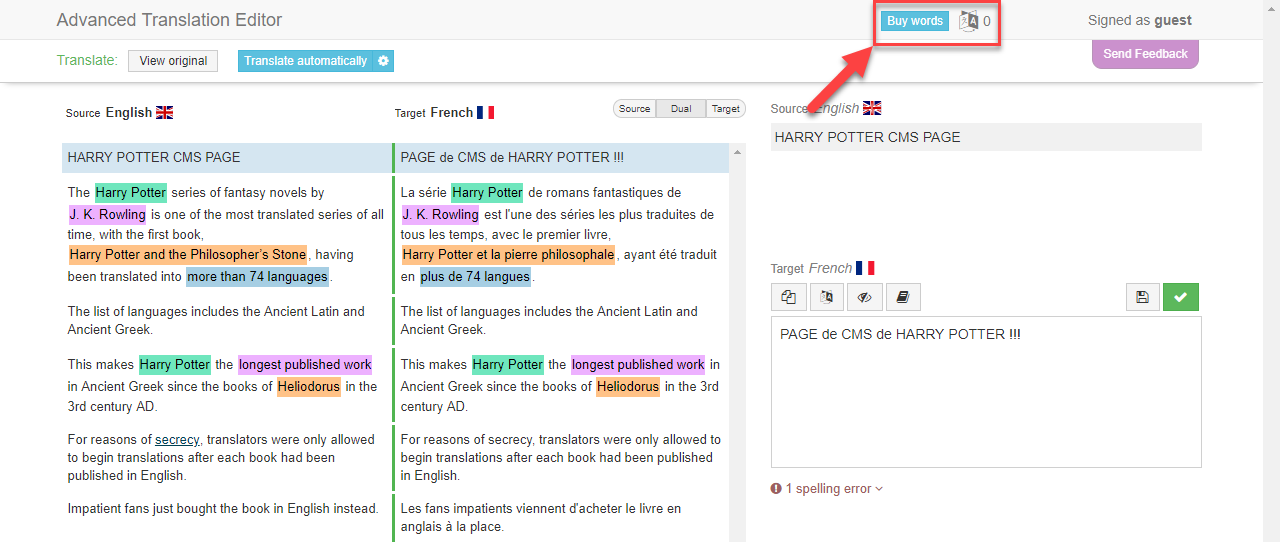This screenshot has height=542, width=1280.
Task: Click the Buy words button
Action: pos(915,21)
